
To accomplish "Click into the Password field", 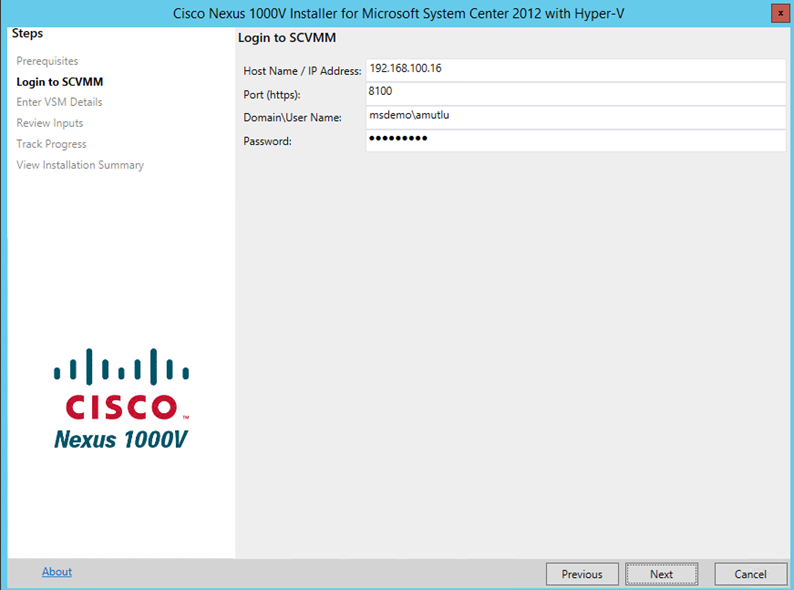I will [x=576, y=141].
